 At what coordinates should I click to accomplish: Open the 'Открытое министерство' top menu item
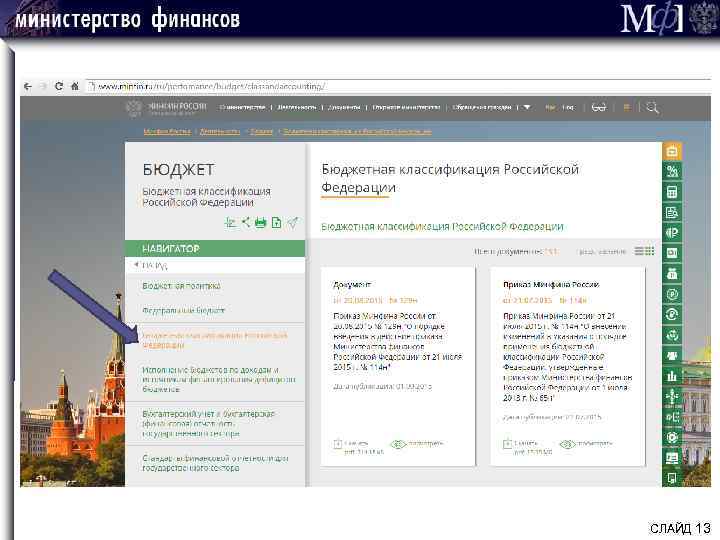pos(406,107)
